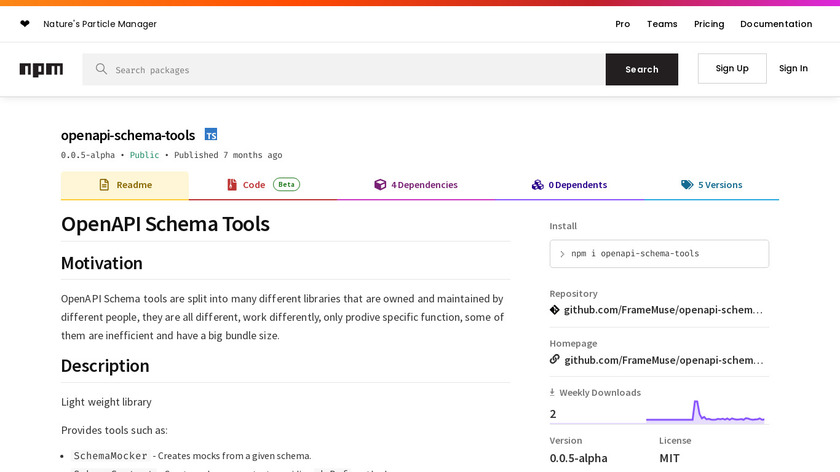Click the Versions tags icon

pyautogui.click(x=687, y=185)
